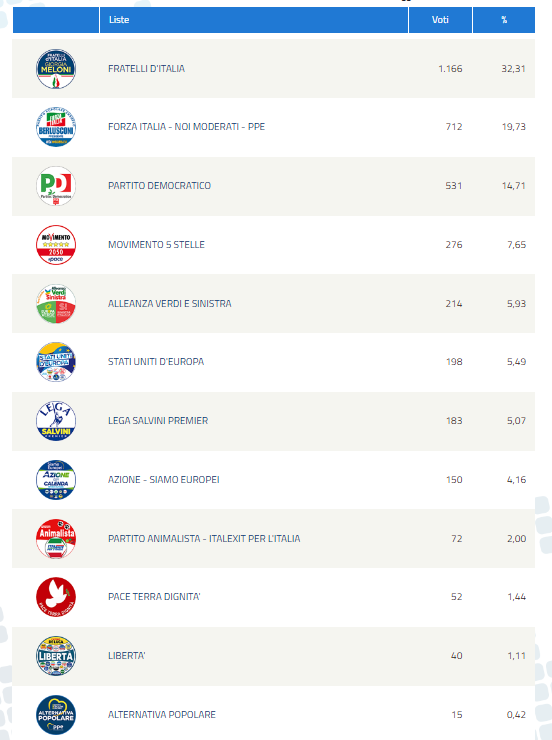
Task: Click the Forza Italia Berlusconi logo
Action: (x=56, y=127)
